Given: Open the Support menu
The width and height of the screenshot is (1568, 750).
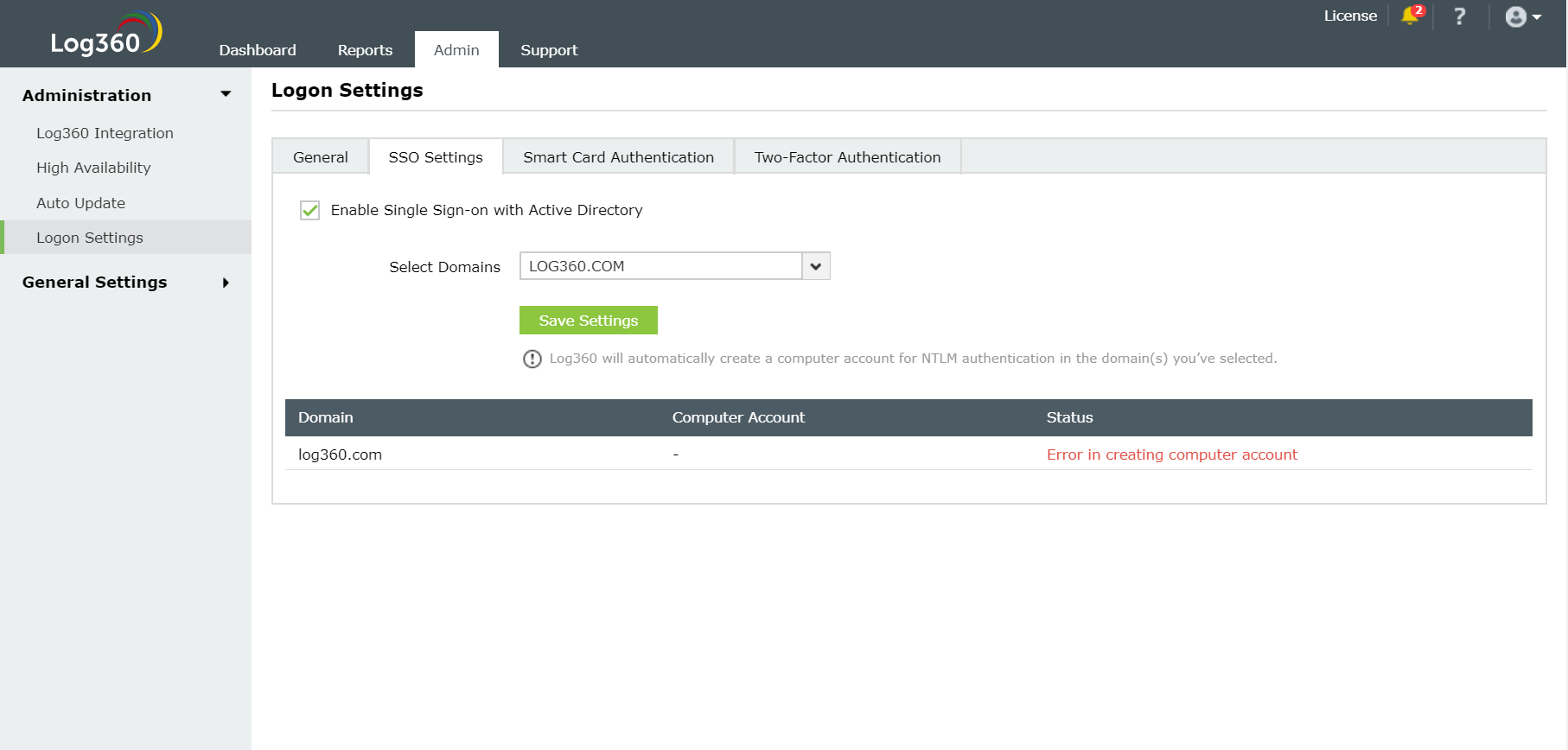Looking at the screenshot, I should 549,50.
